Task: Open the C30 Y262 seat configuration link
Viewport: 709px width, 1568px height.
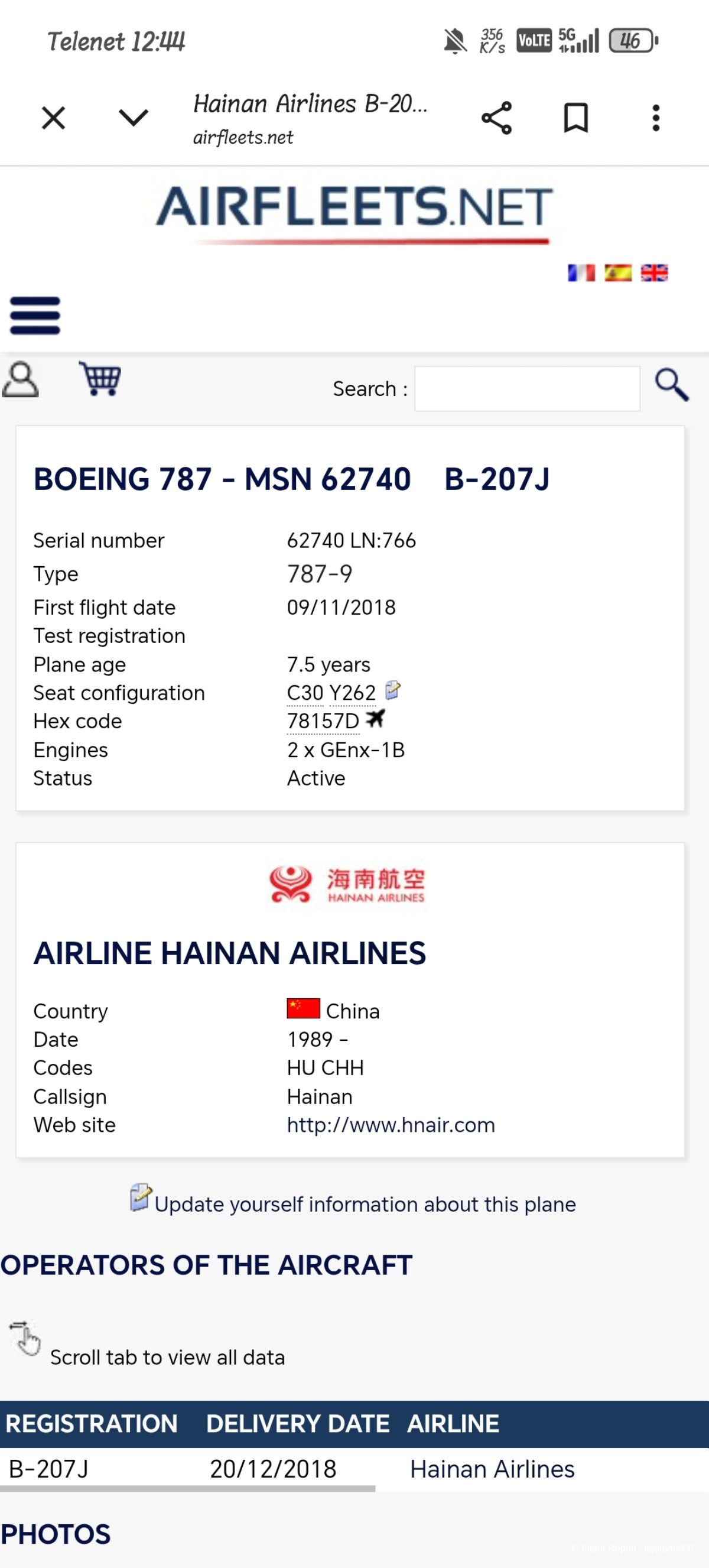Action: [x=331, y=693]
